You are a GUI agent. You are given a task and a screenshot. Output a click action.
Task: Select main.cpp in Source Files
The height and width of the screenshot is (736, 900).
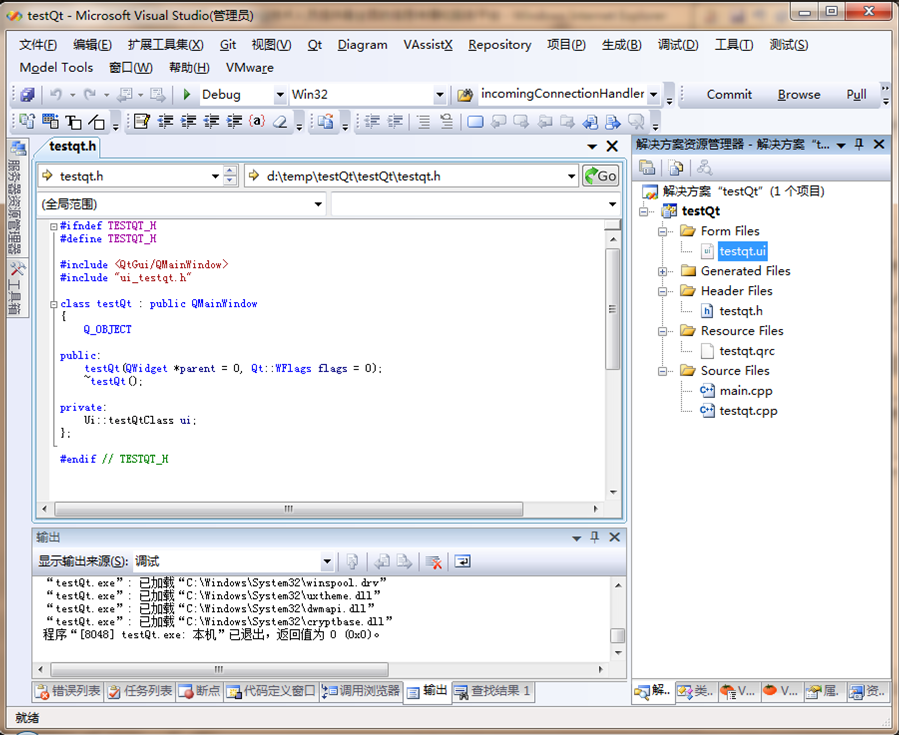[745, 391]
